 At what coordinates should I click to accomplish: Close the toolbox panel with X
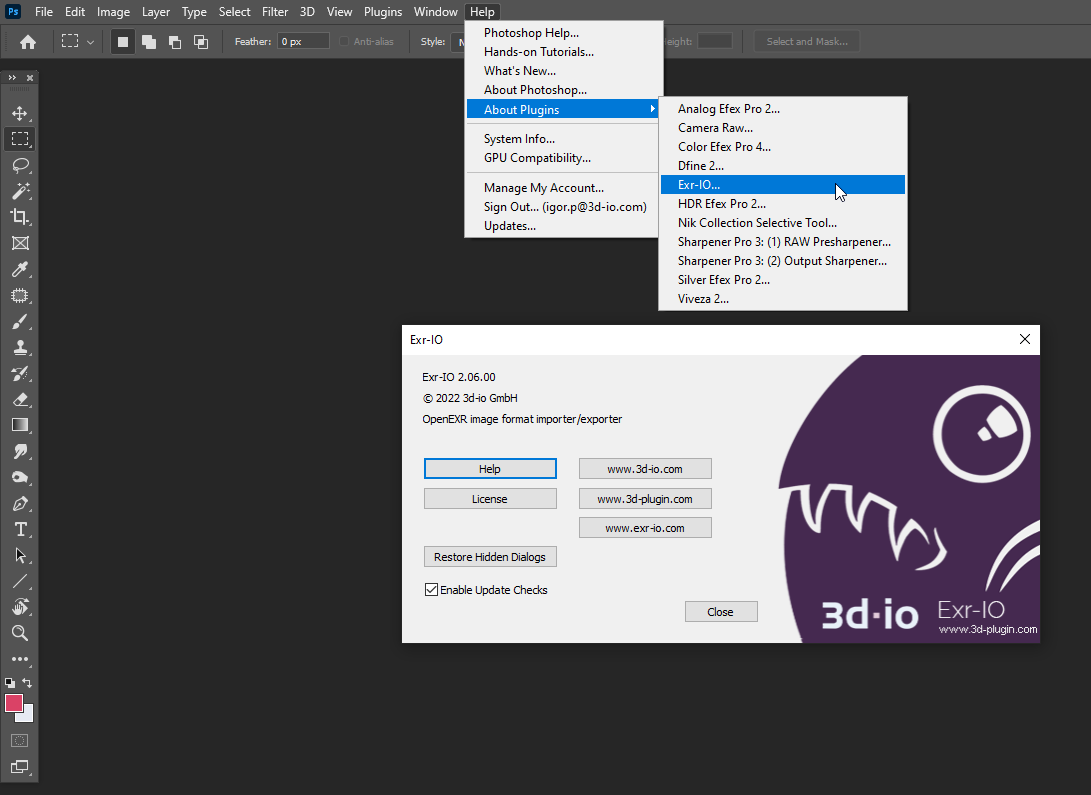pos(30,78)
